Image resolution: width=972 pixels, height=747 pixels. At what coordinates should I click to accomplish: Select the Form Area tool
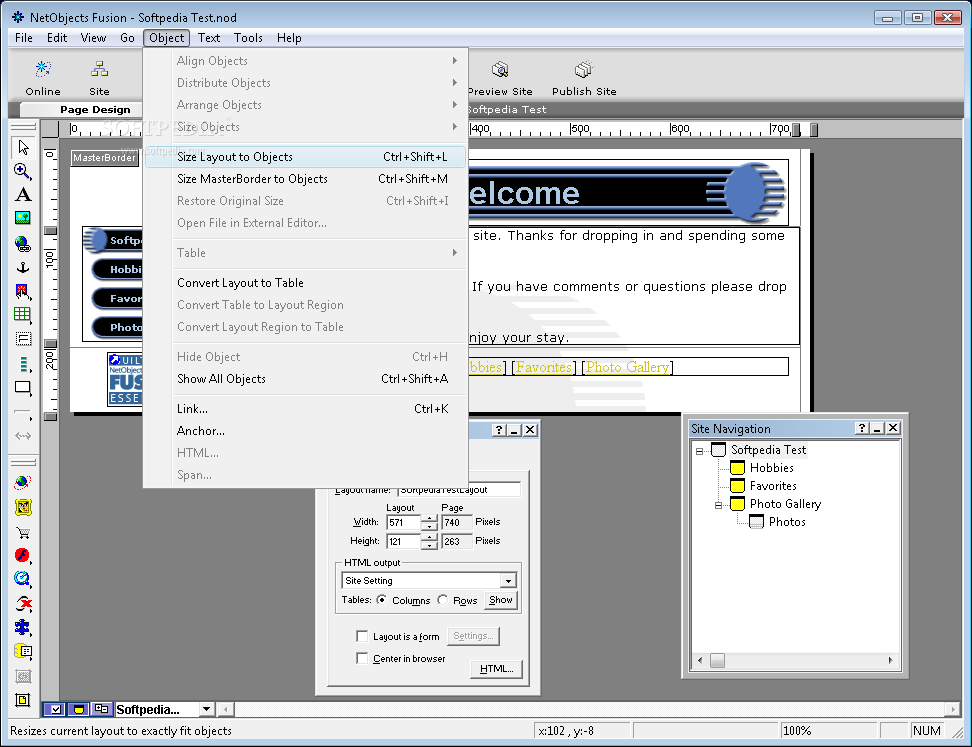(x=23, y=339)
